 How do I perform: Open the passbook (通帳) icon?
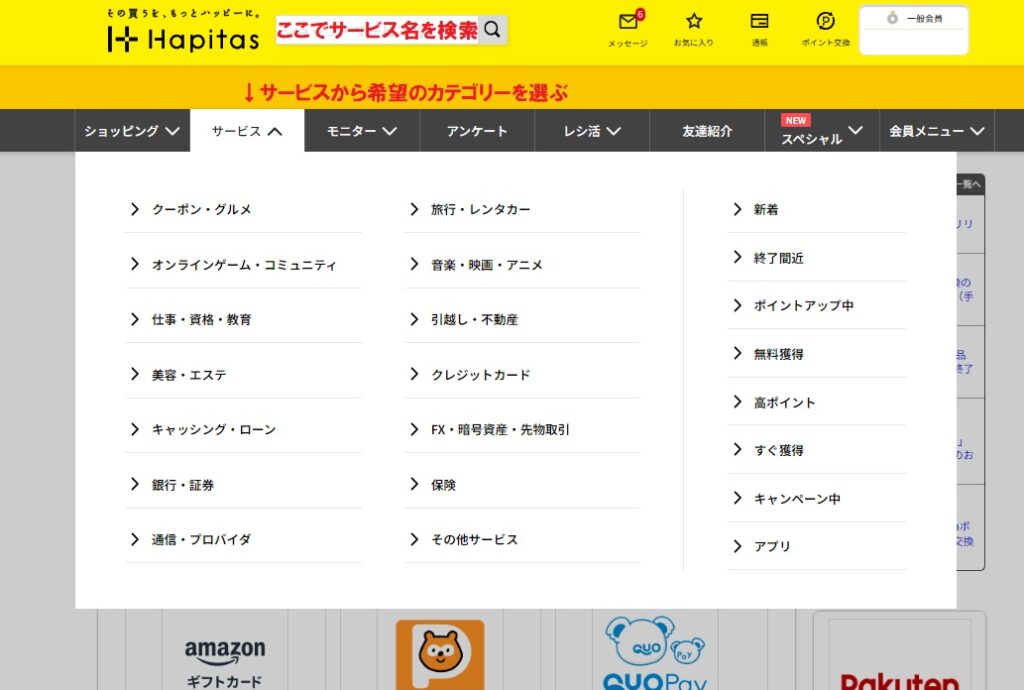point(759,22)
